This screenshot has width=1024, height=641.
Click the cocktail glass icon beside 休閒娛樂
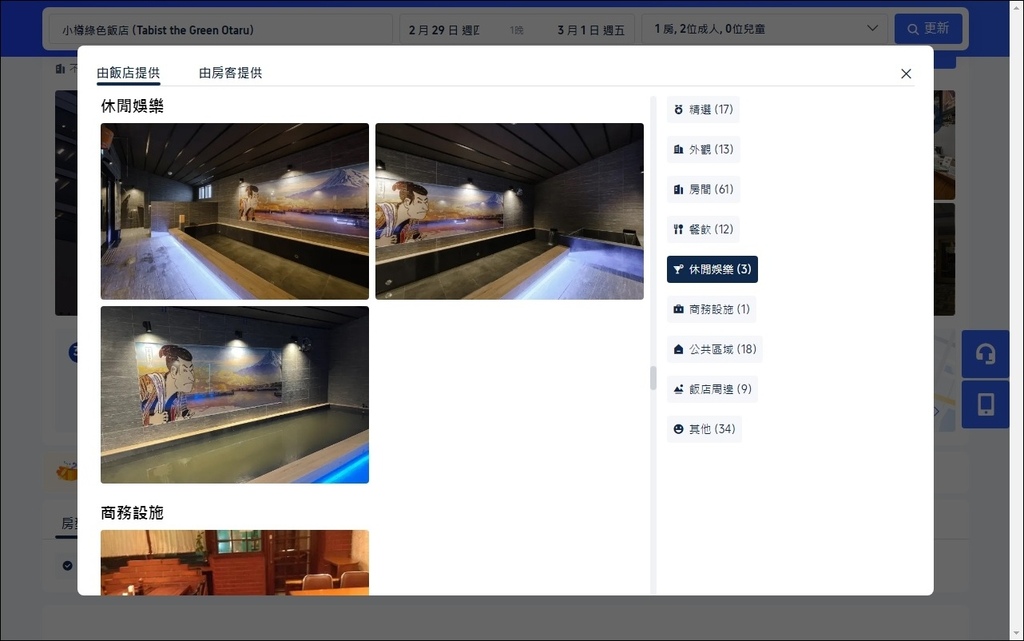tap(679, 269)
